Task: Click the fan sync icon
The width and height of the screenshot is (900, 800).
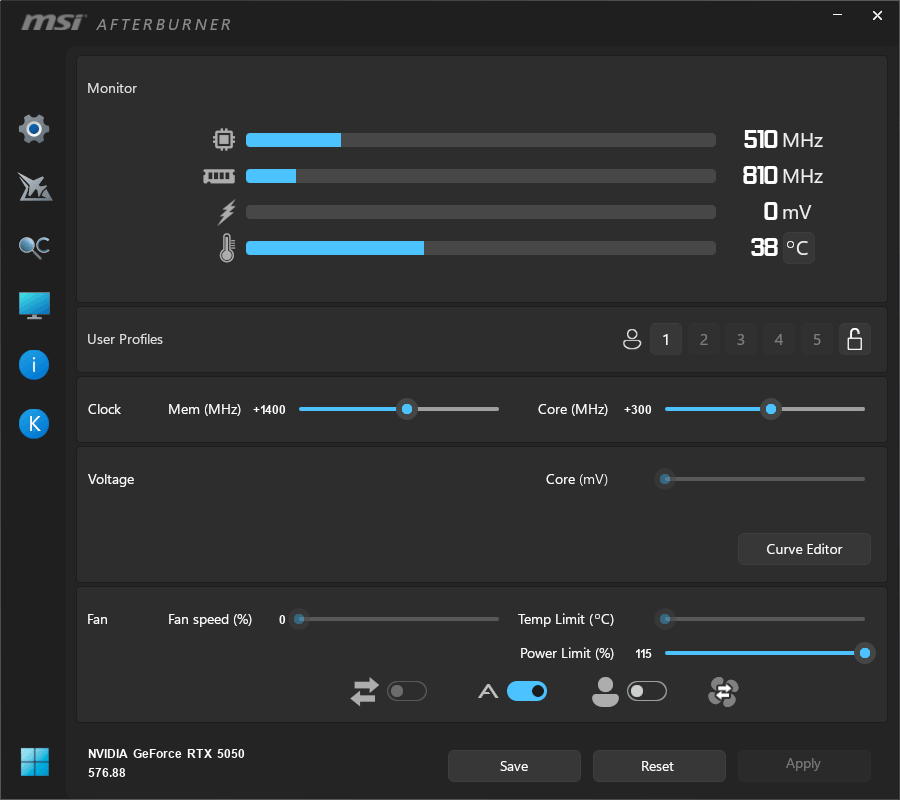Action: [x=723, y=691]
